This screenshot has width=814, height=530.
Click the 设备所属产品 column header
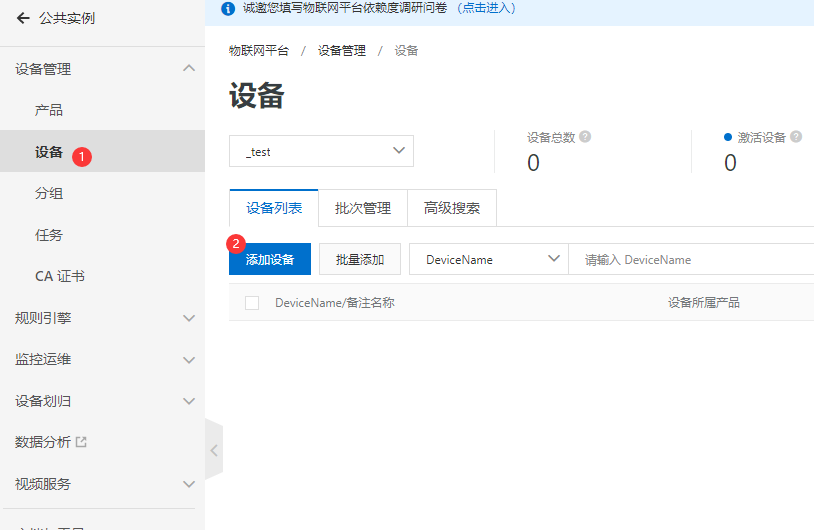(x=703, y=303)
